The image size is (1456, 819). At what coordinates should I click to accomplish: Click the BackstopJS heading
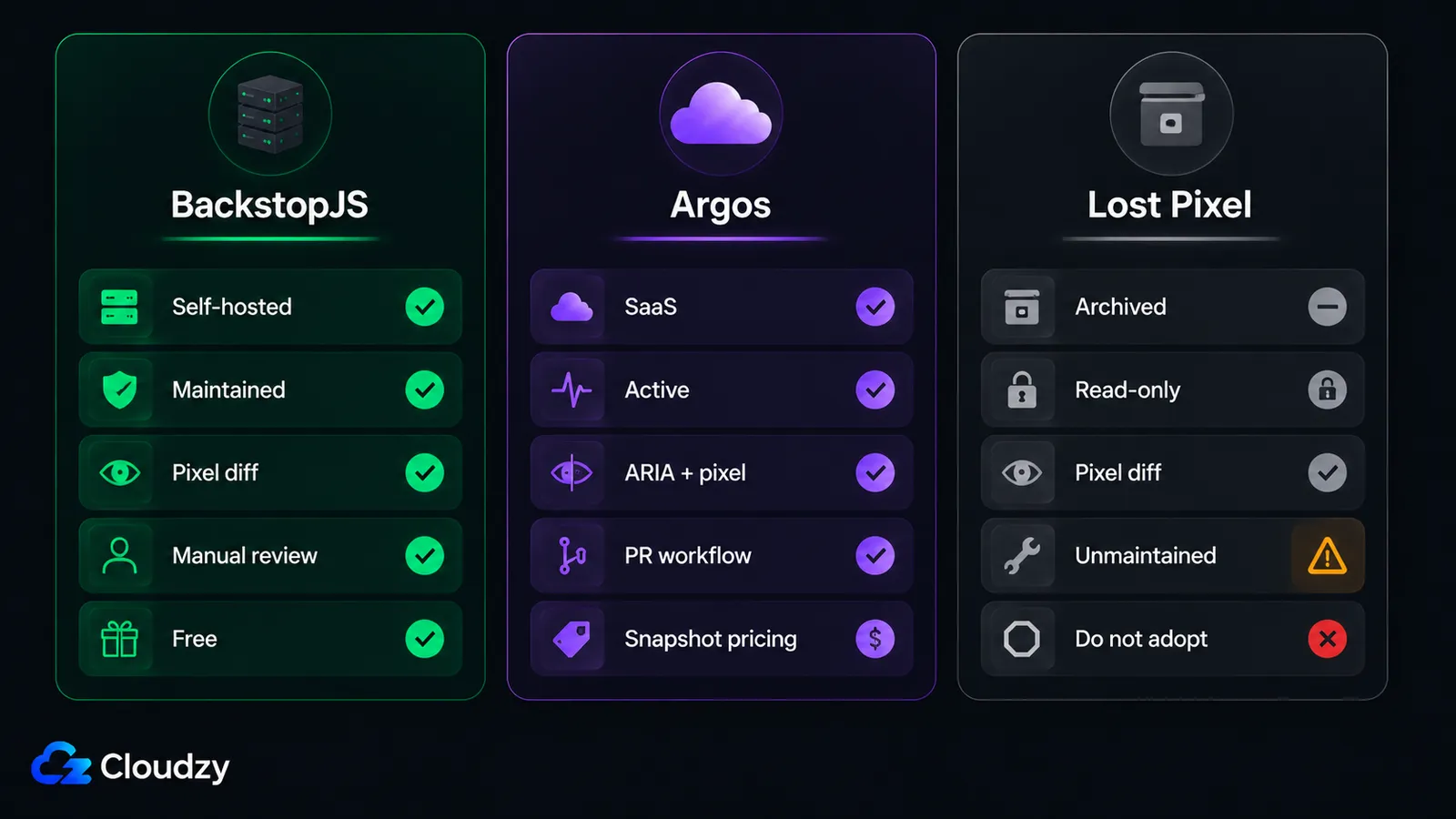(x=269, y=205)
